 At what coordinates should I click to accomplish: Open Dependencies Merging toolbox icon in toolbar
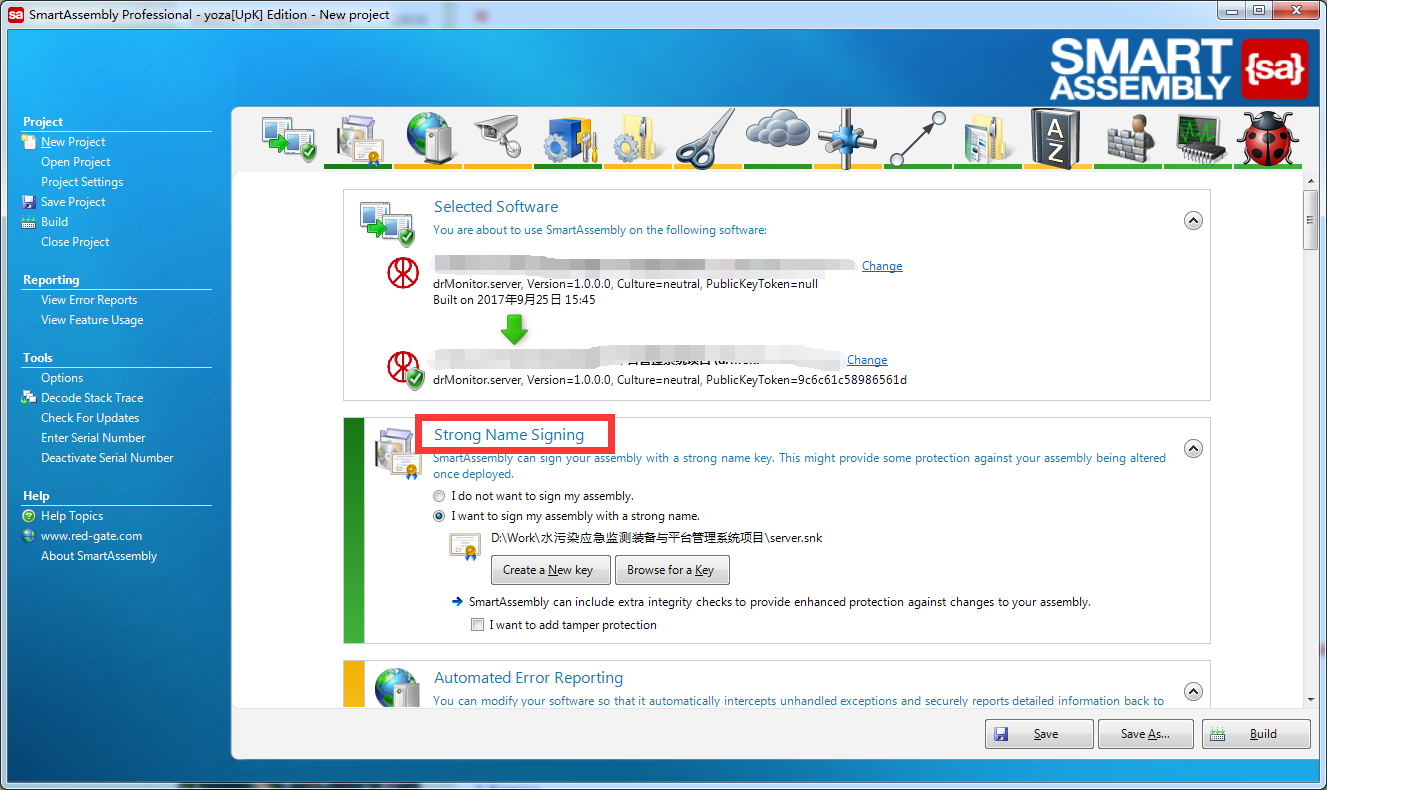click(x=570, y=139)
